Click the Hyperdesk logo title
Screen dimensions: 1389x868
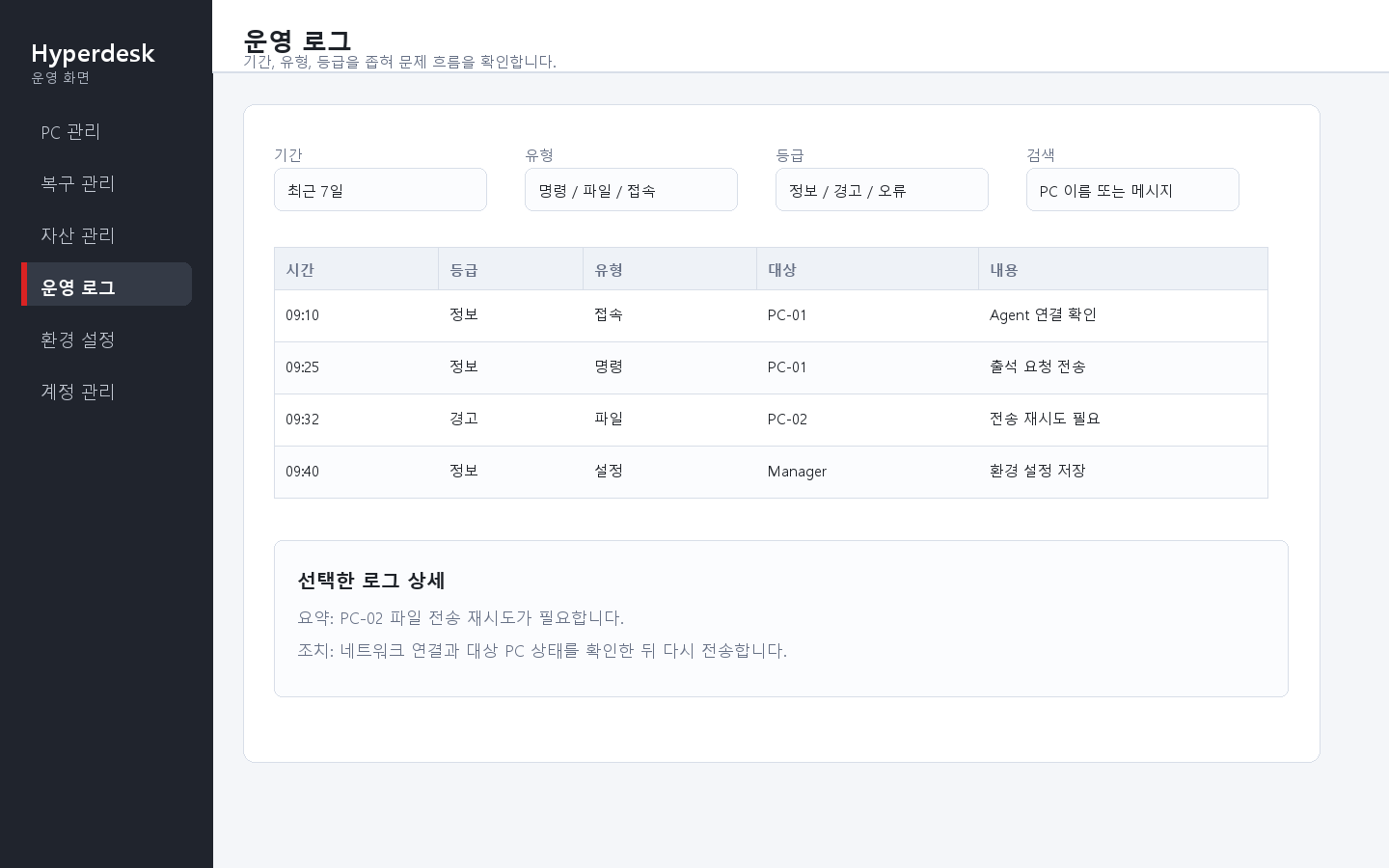(x=93, y=53)
